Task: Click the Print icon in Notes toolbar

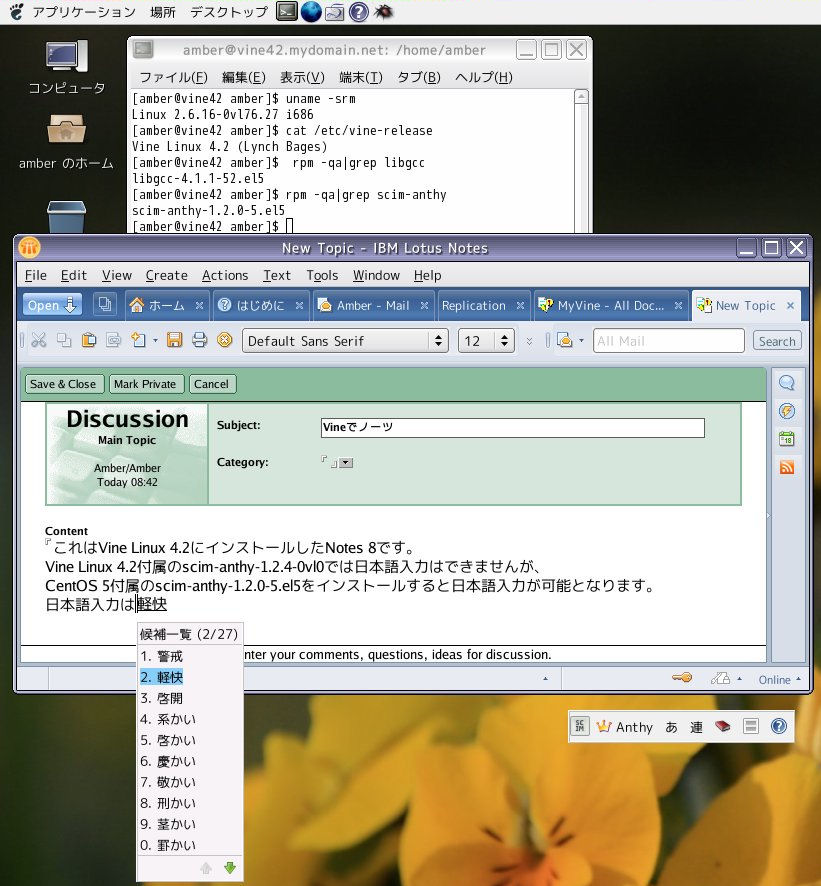Action: coord(199,341)
